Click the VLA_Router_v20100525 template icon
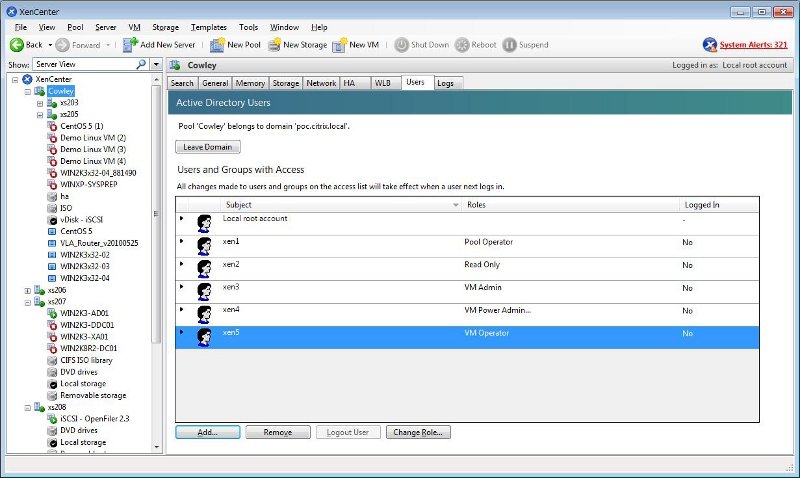 coord(52,243)
